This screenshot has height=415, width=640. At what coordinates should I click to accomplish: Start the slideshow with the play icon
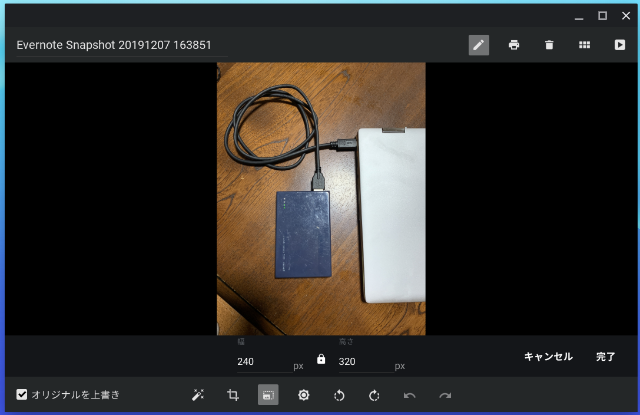pyautogui.click(x=619, y=45)
